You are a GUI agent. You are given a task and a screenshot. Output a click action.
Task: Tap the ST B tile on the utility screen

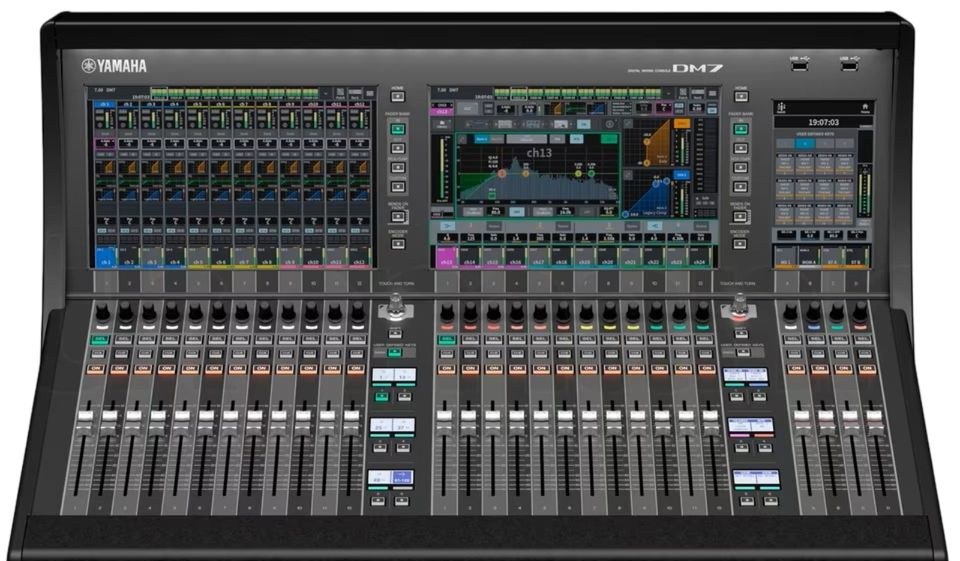click(856, 257)
